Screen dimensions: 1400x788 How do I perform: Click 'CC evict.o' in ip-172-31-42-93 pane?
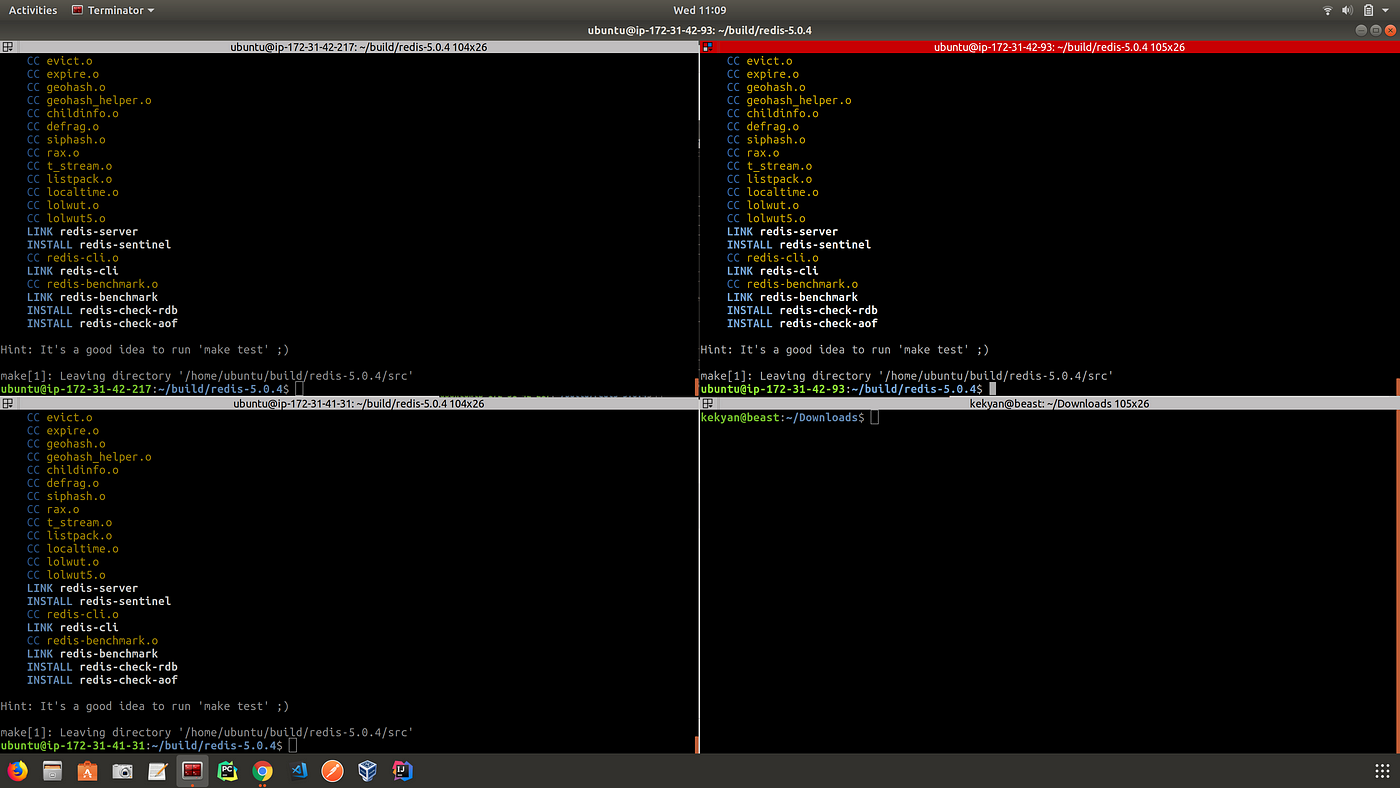point(759,61)
